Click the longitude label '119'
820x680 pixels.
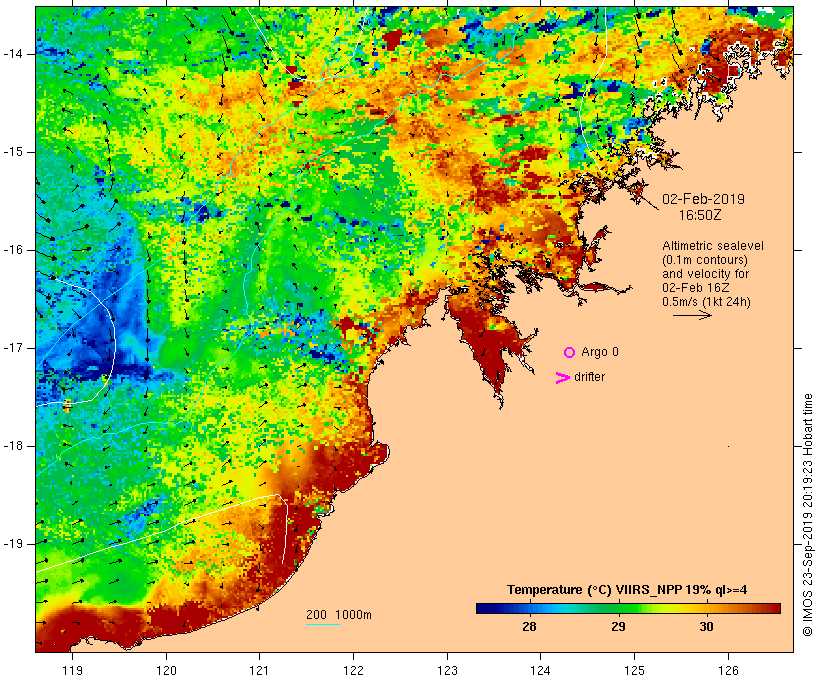[x=72, y=670]
